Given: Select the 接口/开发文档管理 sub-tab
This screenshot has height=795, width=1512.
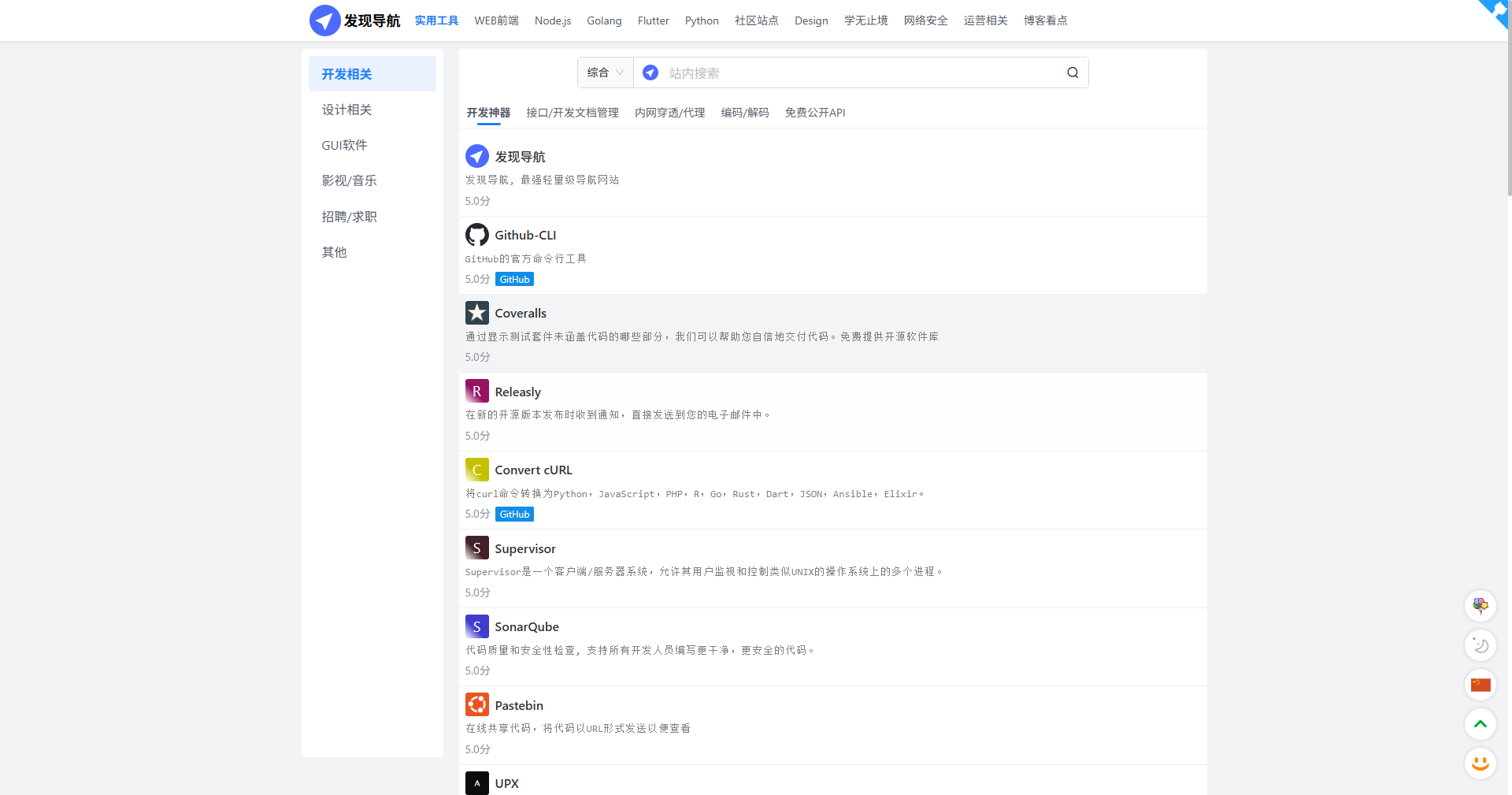Looking at the screenshot, I should point(573,113).
